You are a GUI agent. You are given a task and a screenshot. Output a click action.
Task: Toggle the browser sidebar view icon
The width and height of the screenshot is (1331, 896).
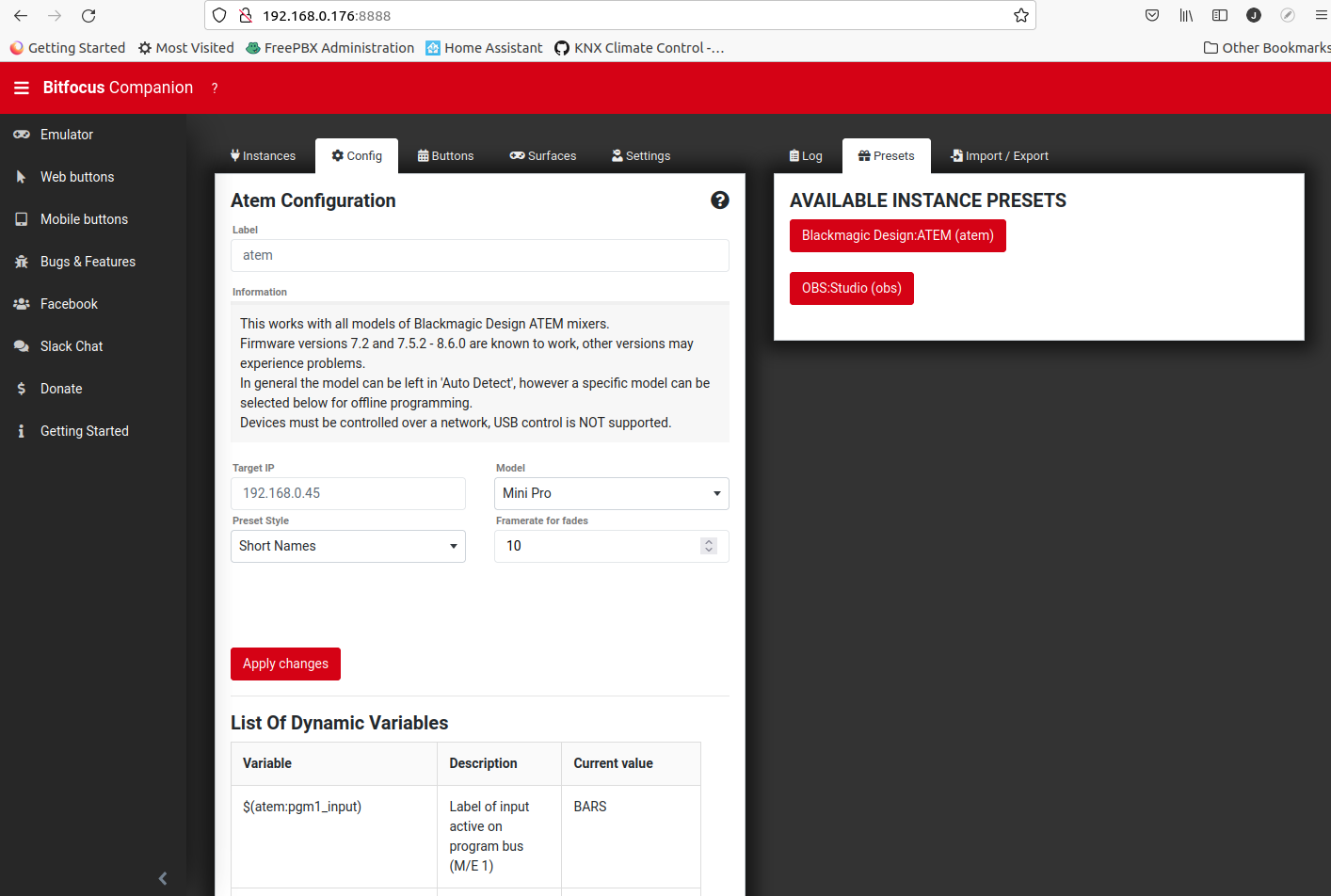[x=1220, y=15]
